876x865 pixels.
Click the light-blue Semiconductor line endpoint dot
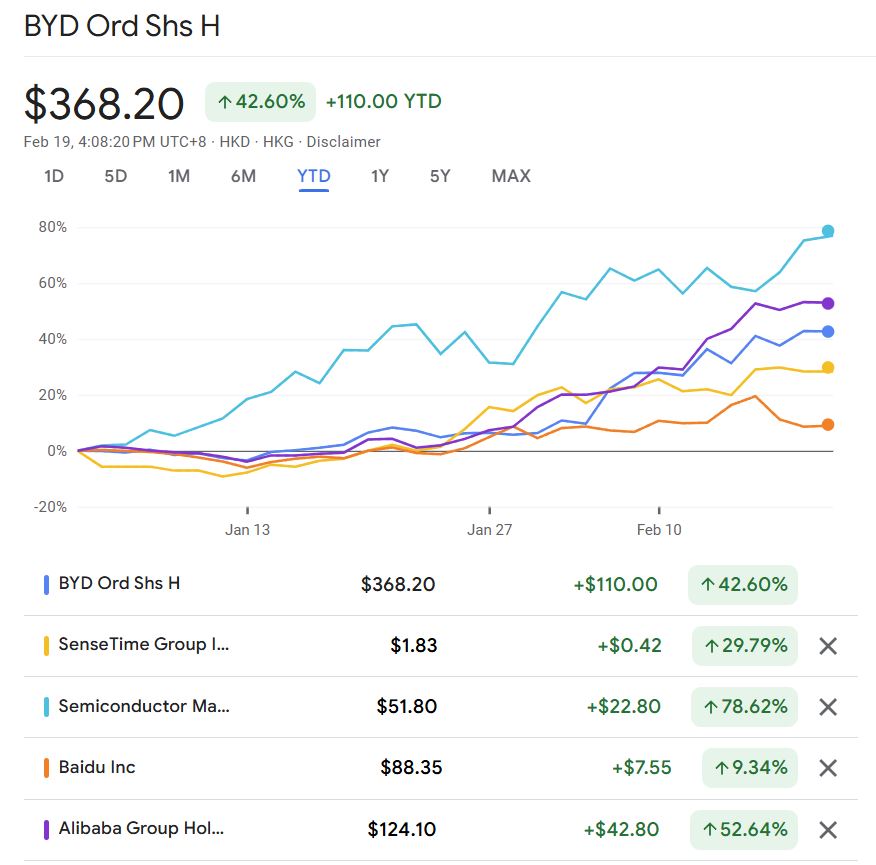828,231
